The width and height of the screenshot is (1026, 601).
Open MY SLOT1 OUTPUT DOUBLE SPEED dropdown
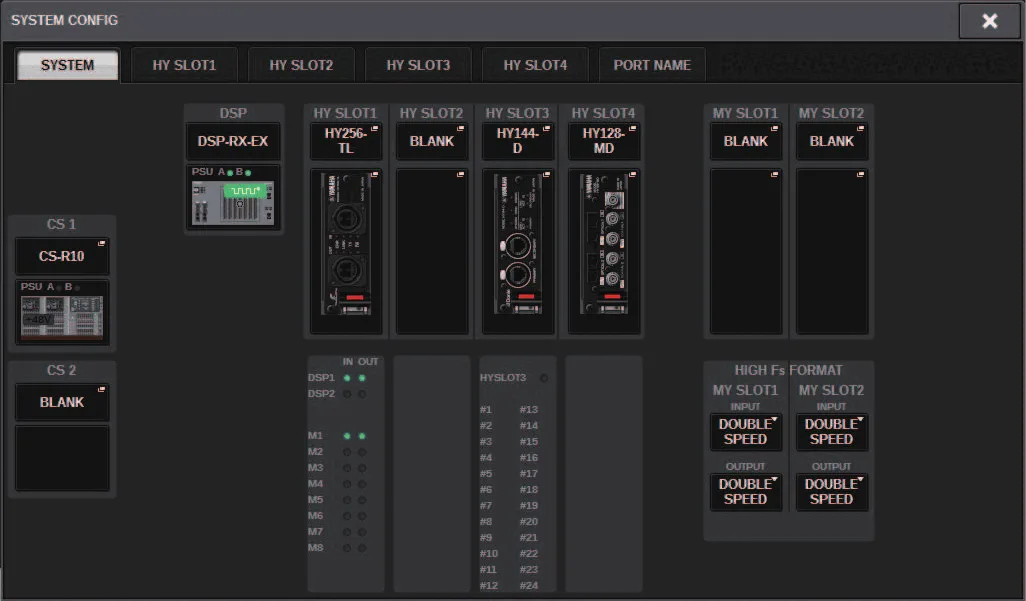[x=746, y=492]
